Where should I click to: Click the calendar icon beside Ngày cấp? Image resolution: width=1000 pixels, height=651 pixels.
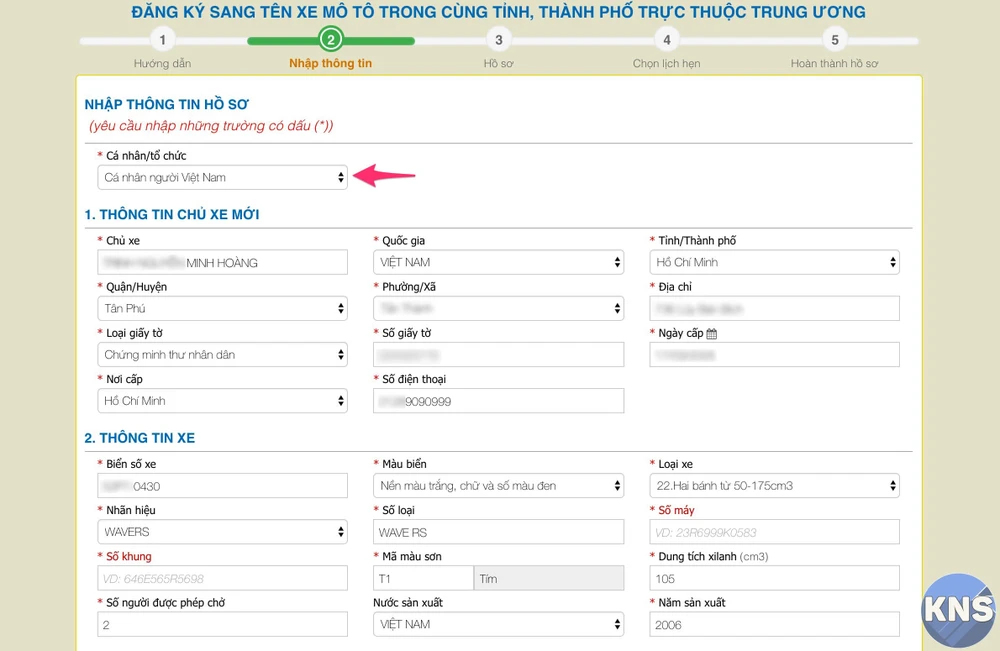(712, 333)
